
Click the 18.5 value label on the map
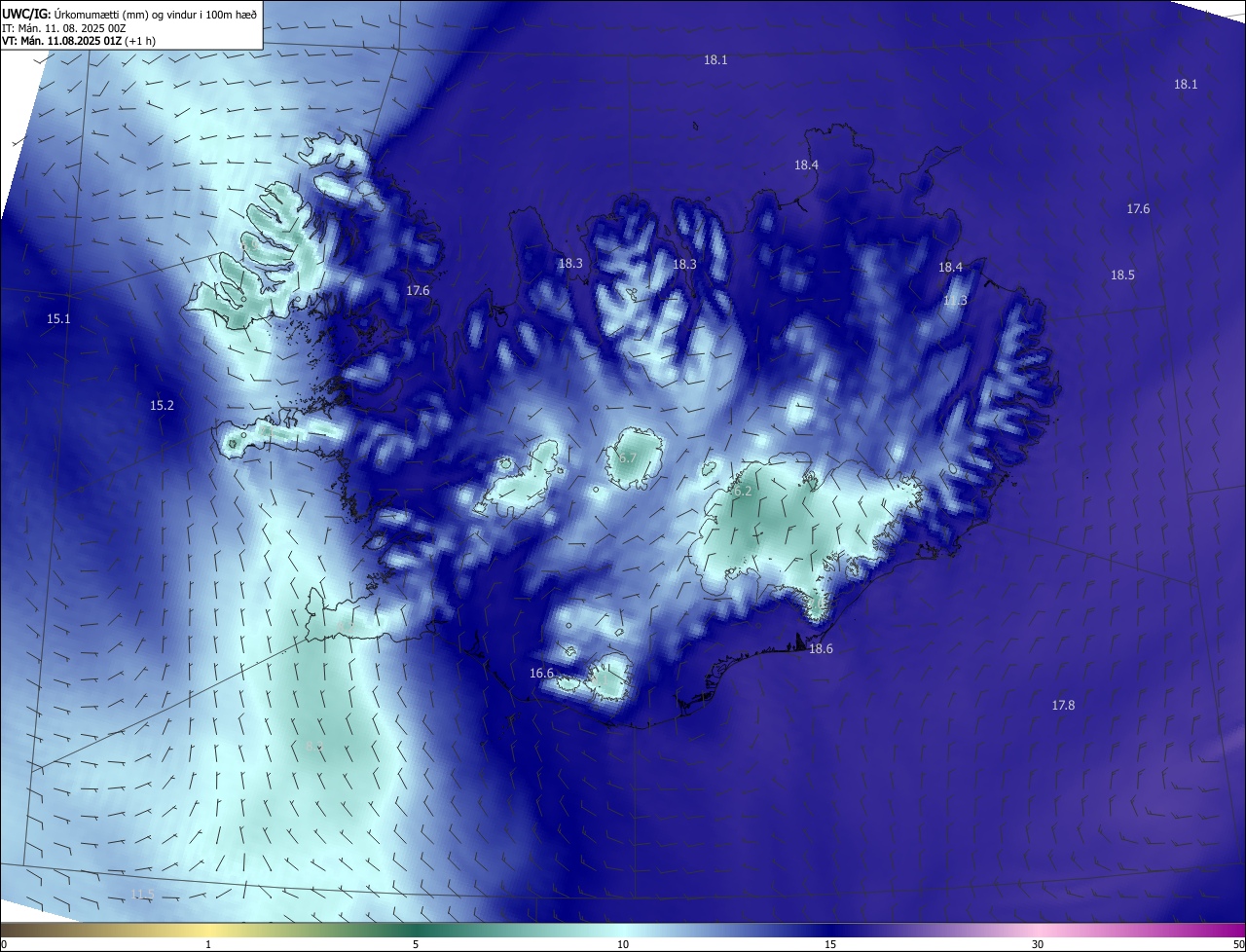(1122, 275)
